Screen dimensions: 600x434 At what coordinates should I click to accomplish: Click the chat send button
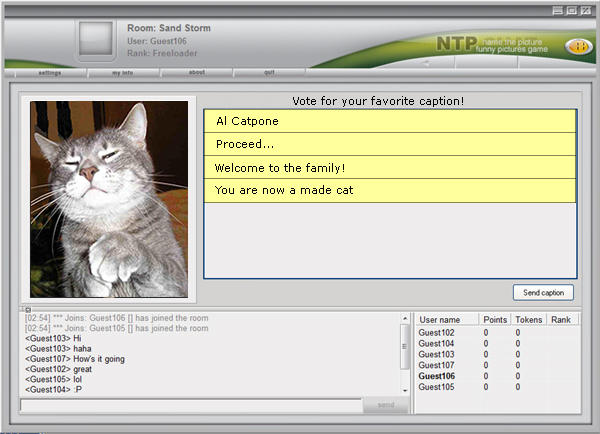(x=386, y=405)
